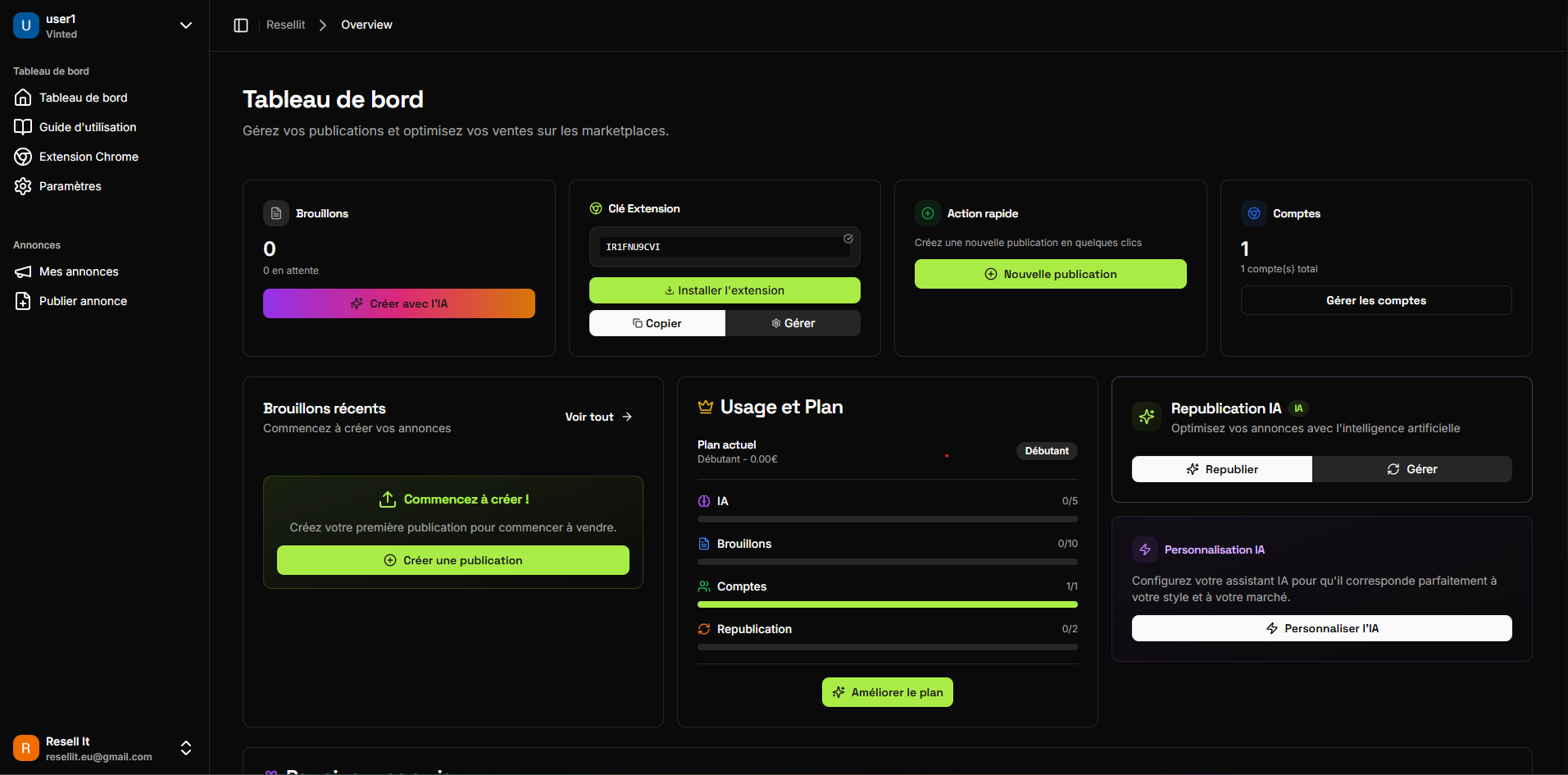The height and width of the screenshot is (775, 1568).
Task: Click the Comptes shield icon
Action: click(1254, 213)
